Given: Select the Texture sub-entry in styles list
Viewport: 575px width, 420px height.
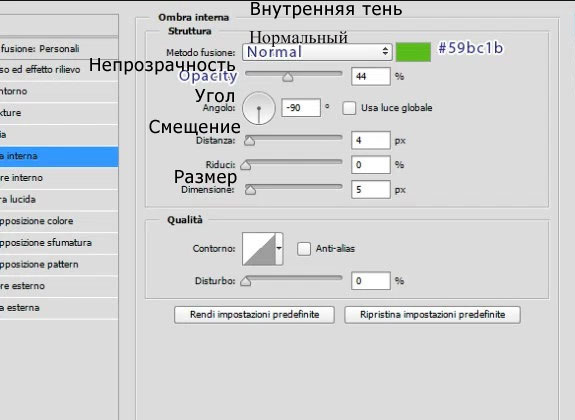Looking at the screenshot, I should click(x=59, y=113).
